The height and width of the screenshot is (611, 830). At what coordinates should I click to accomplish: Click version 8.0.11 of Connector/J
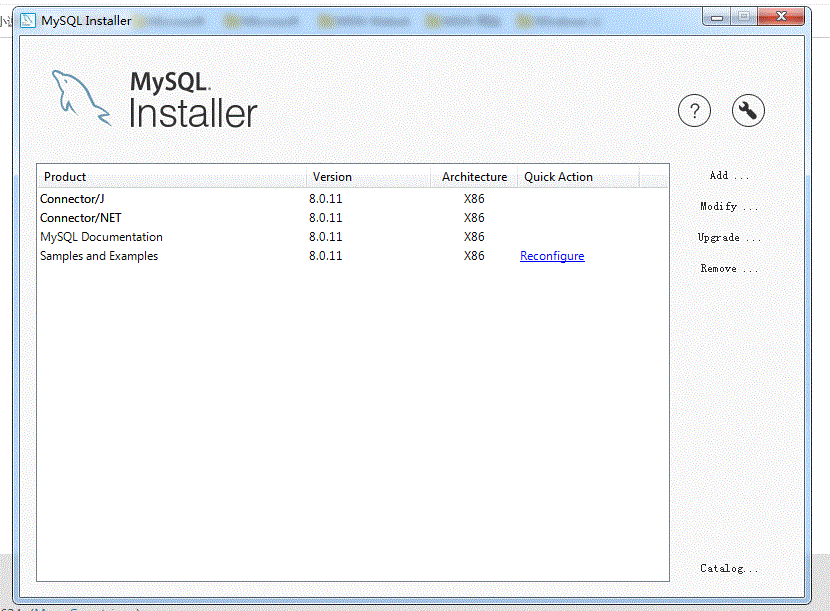click(326, 199)
